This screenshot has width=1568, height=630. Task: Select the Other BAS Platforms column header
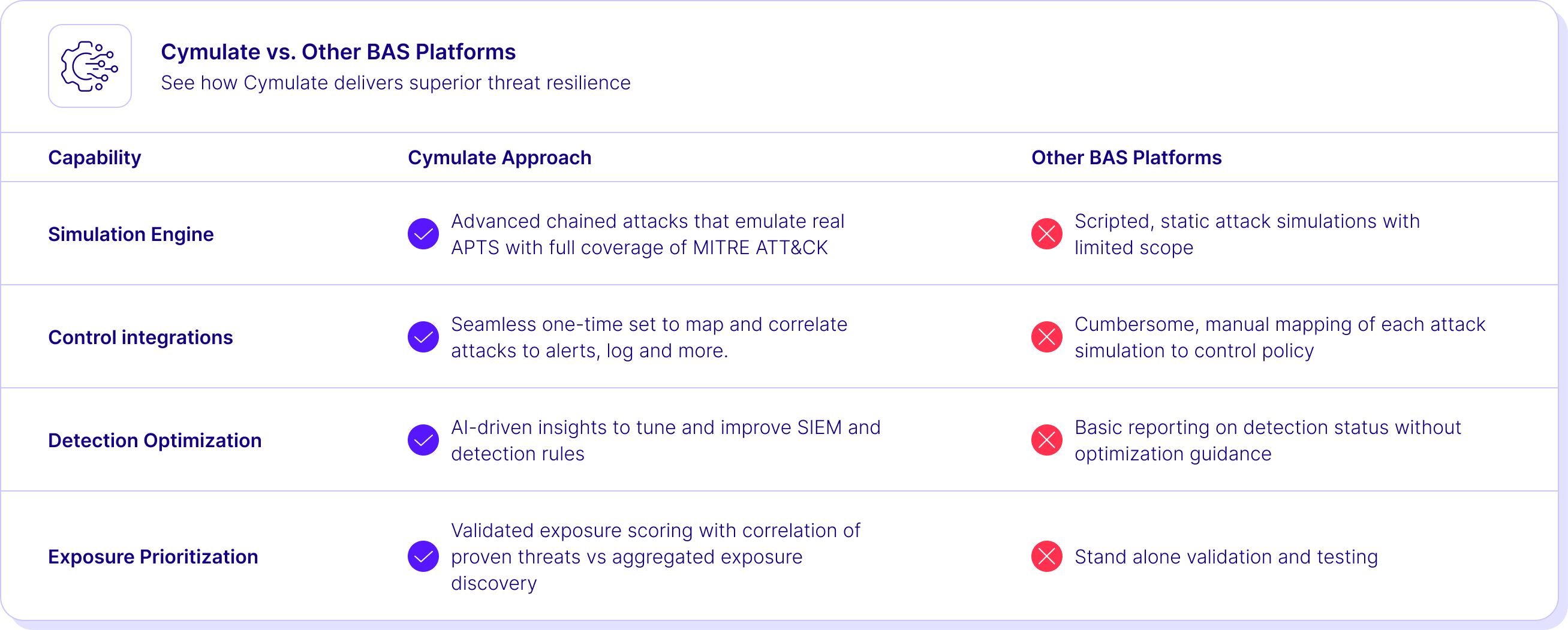click(1126, 158)
